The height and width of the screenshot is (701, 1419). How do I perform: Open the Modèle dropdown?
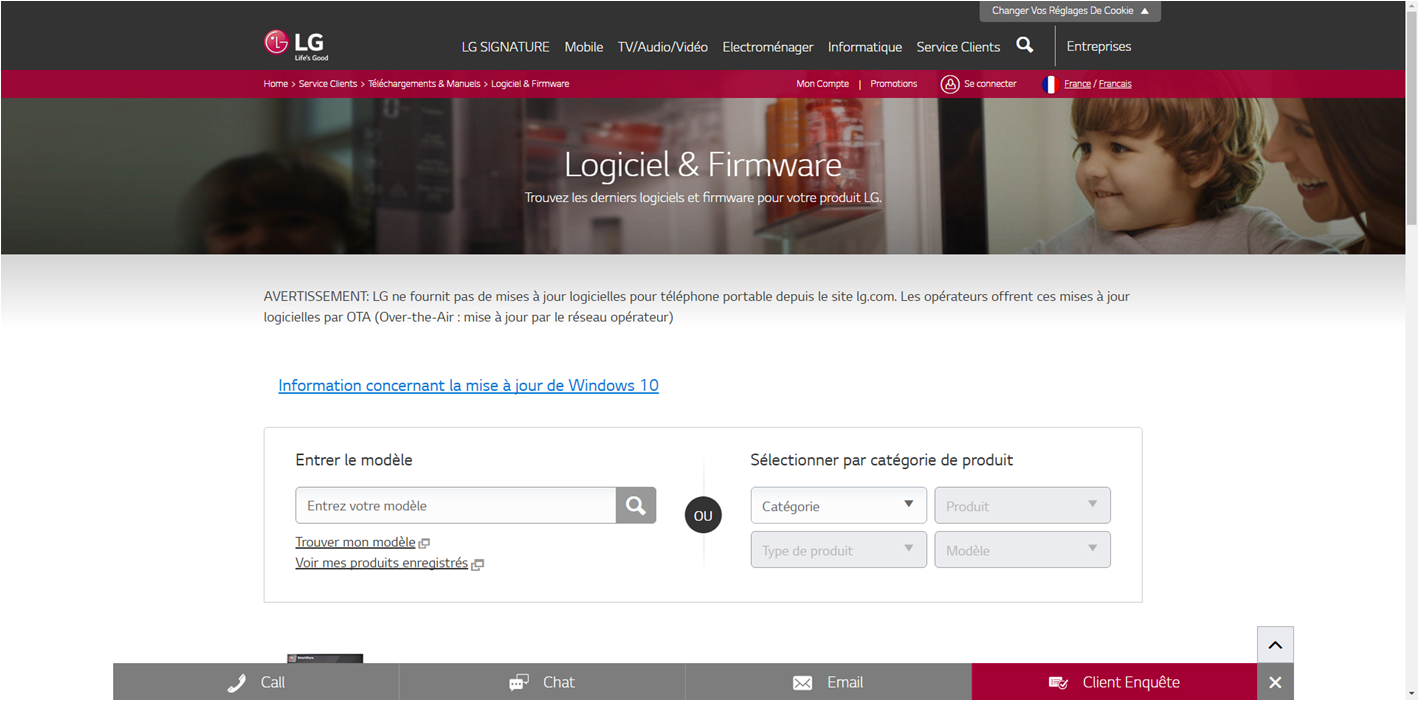pyautogui.click(x=1022, y=550)
